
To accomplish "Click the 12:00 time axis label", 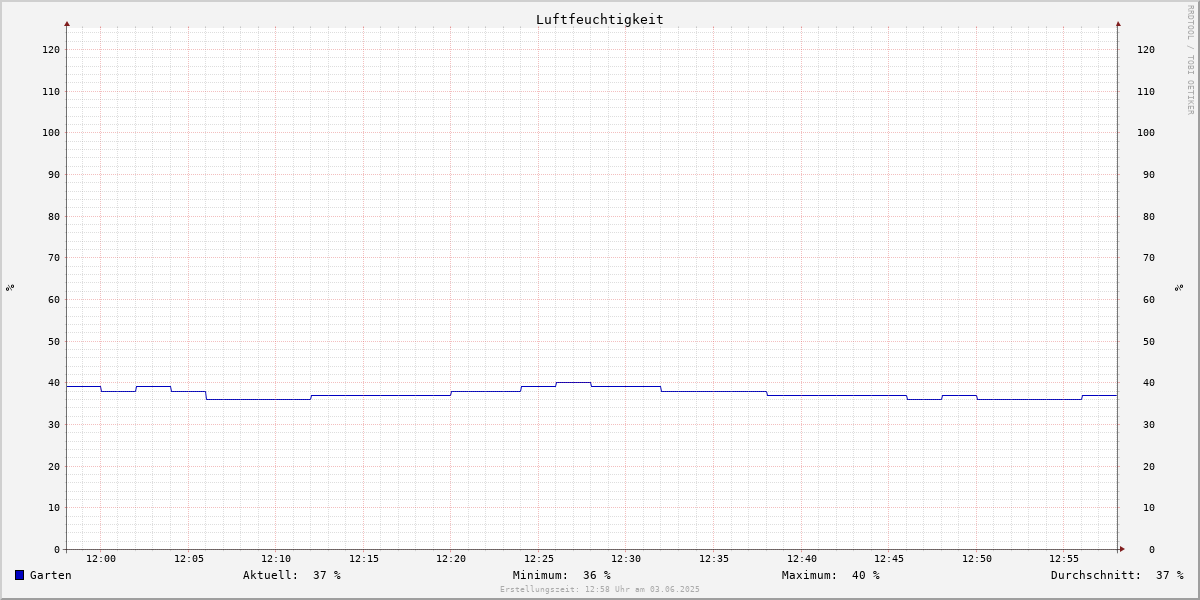I will (x=101, y=558).
